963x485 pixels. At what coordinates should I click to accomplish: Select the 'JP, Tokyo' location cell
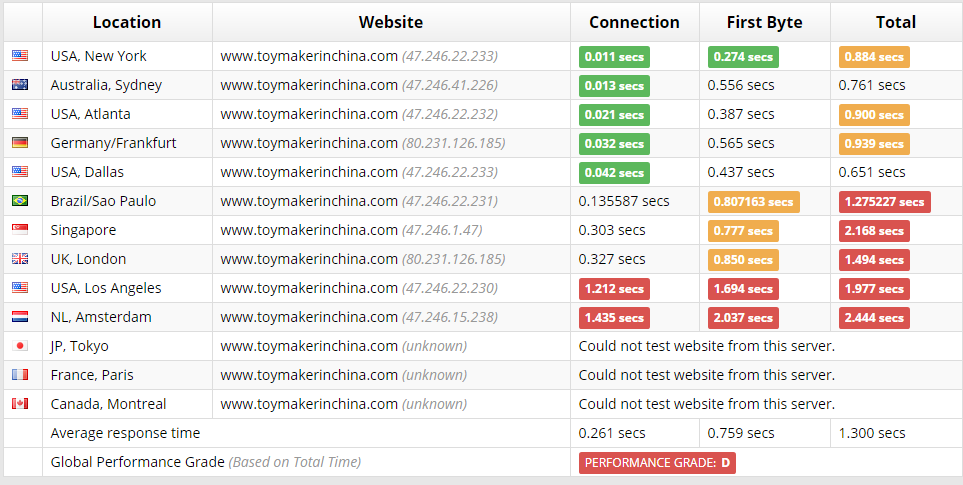click(127, 346)
